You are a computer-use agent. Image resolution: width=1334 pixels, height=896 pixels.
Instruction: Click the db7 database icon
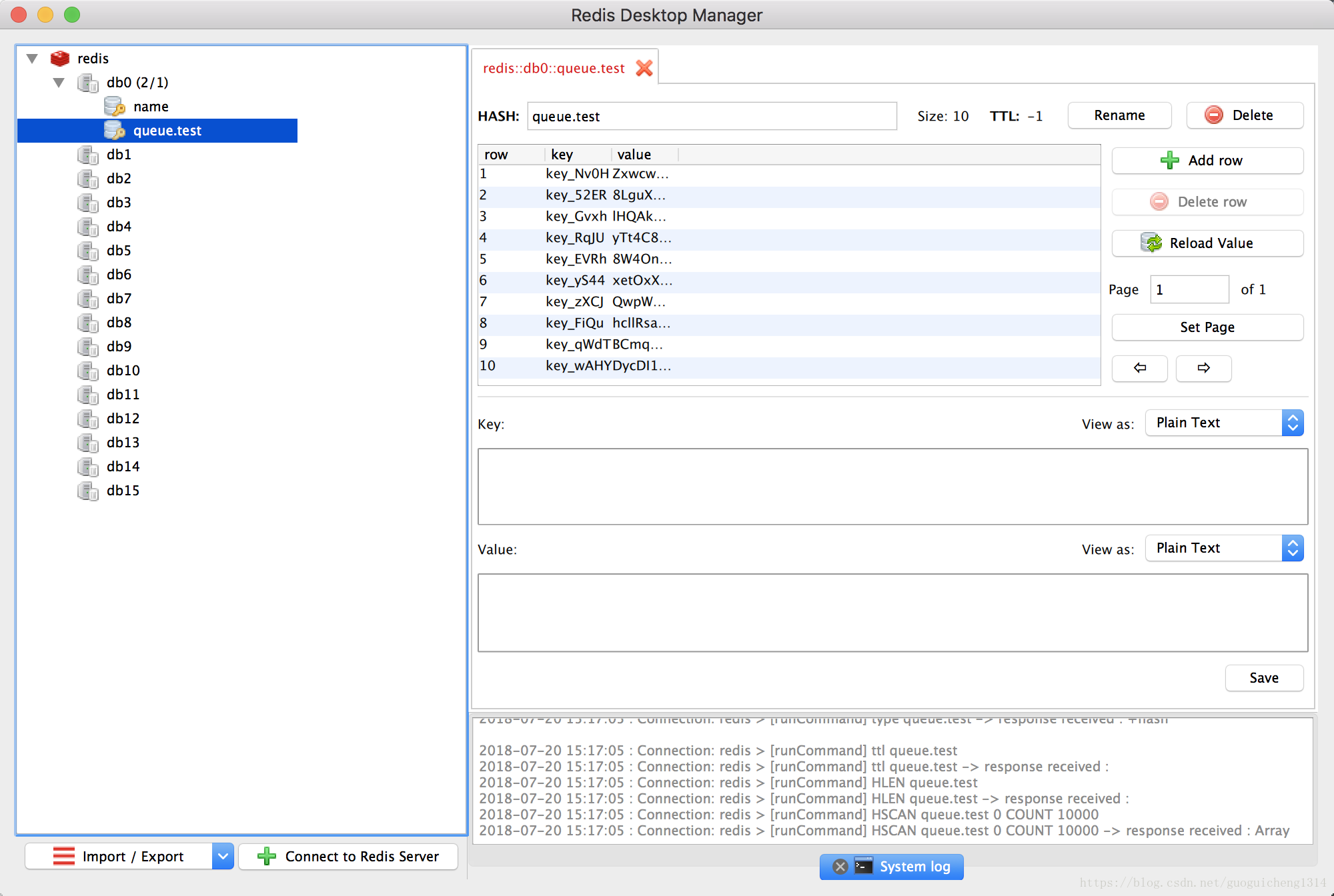88,299
